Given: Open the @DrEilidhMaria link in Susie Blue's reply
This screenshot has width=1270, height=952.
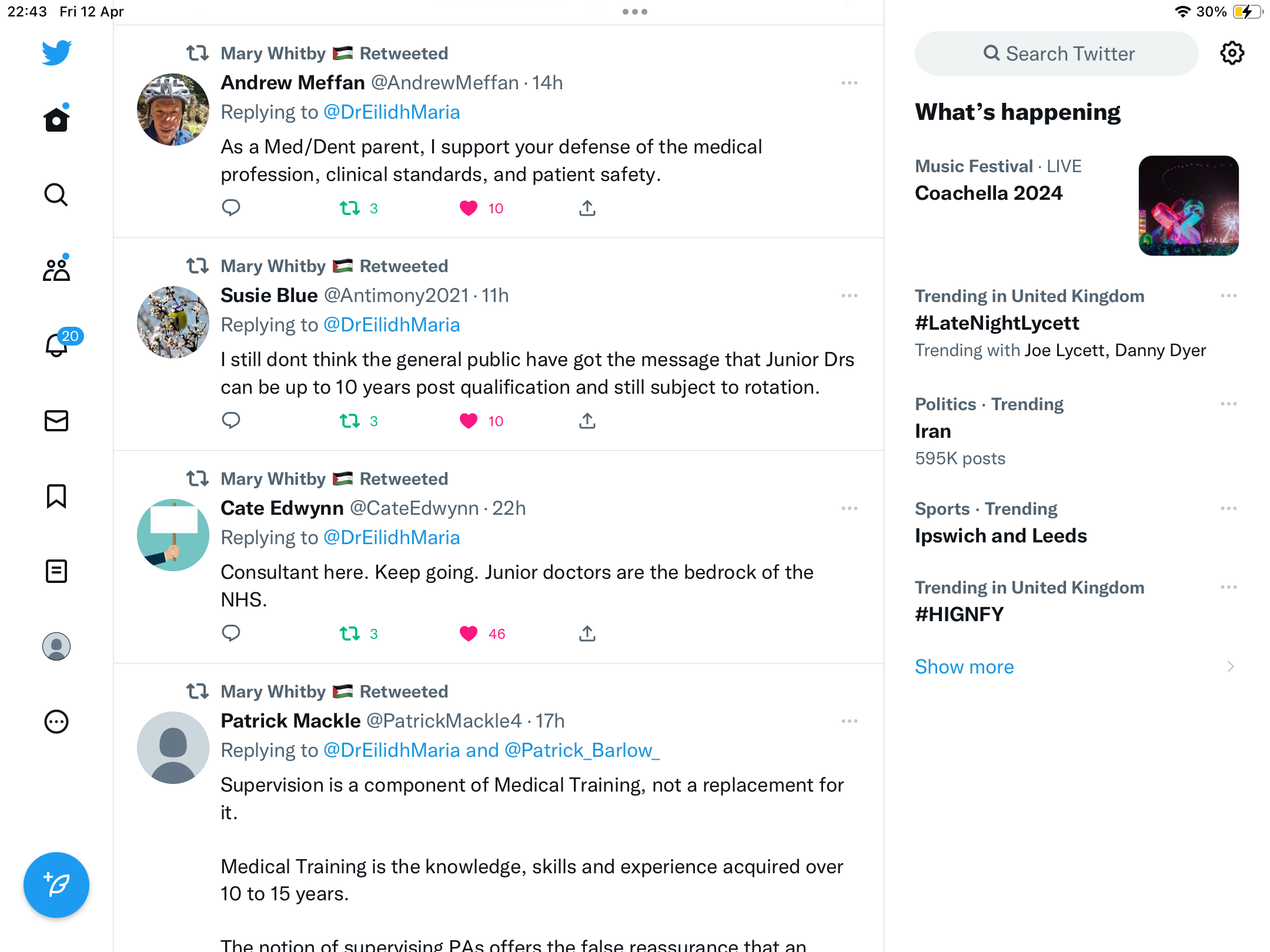Looking at the screenshot, I should 392,325.
